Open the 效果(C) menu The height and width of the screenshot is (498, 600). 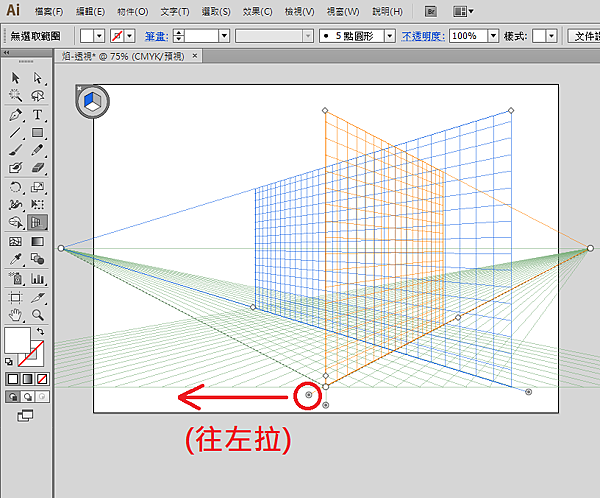click(x=258, y=12)
